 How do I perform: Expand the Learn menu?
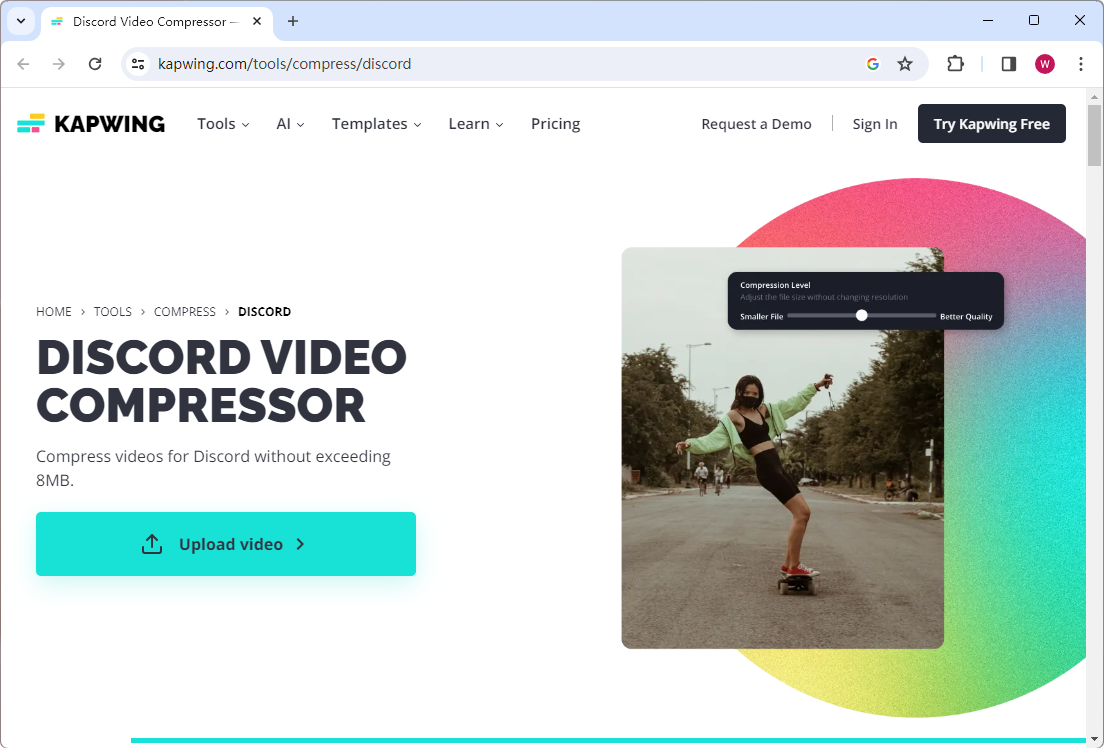[x=476, y=124]
